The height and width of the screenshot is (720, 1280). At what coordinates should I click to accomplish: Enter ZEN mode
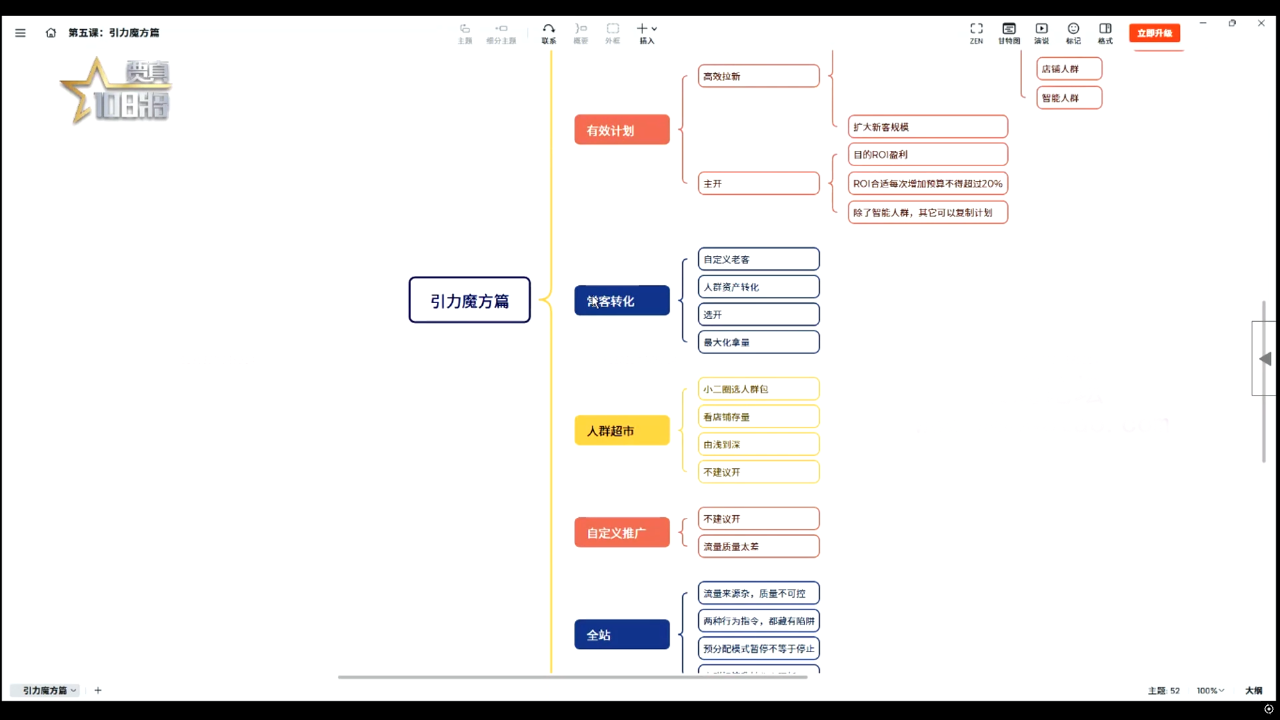pyautogui.click(x=976, y=33)
